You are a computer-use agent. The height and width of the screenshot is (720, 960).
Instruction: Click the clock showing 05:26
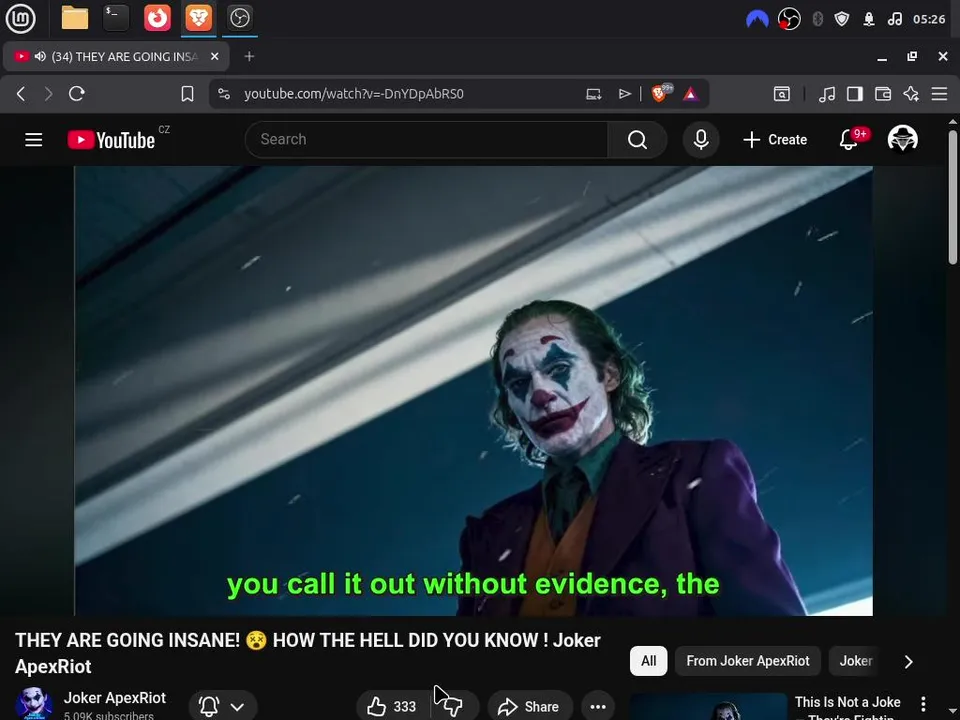(929, 19)
